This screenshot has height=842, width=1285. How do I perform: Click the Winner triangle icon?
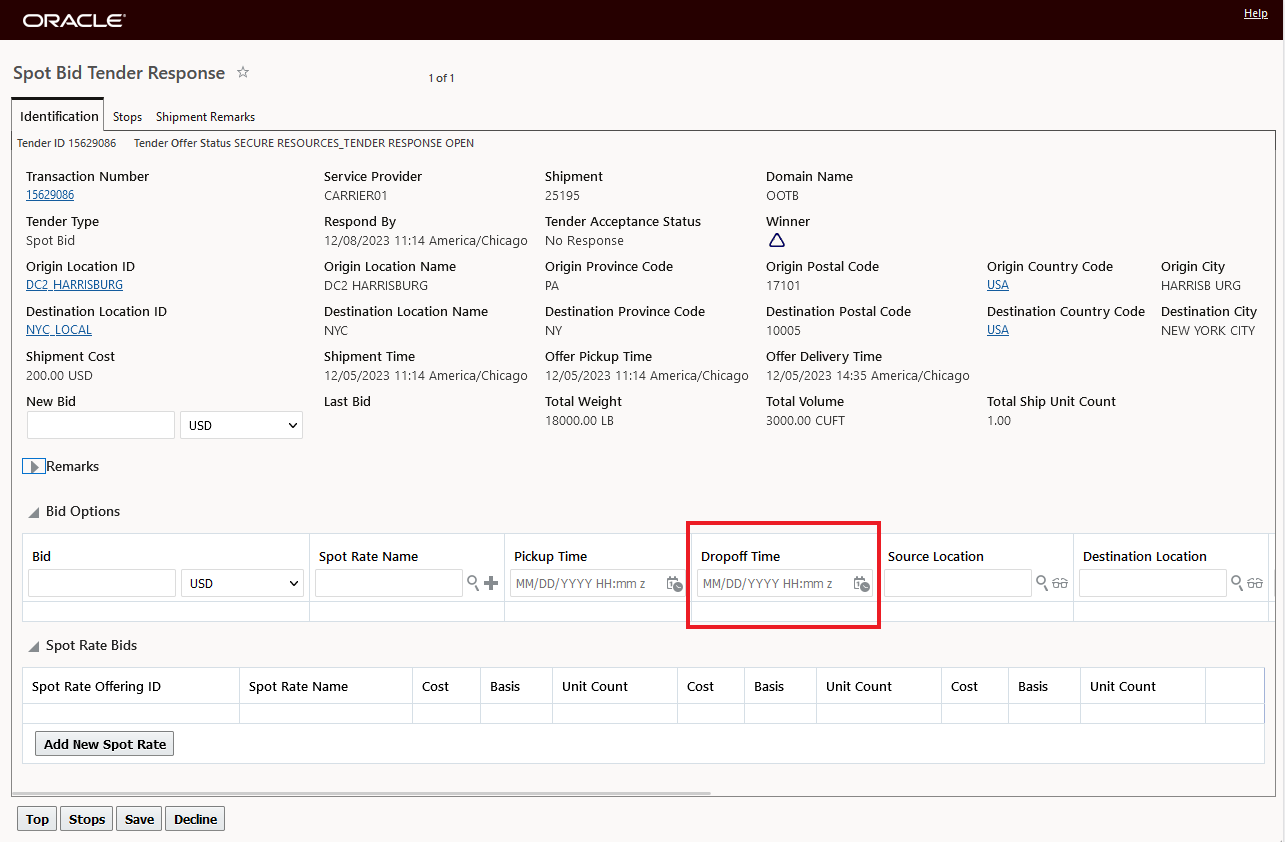(777, 240)
